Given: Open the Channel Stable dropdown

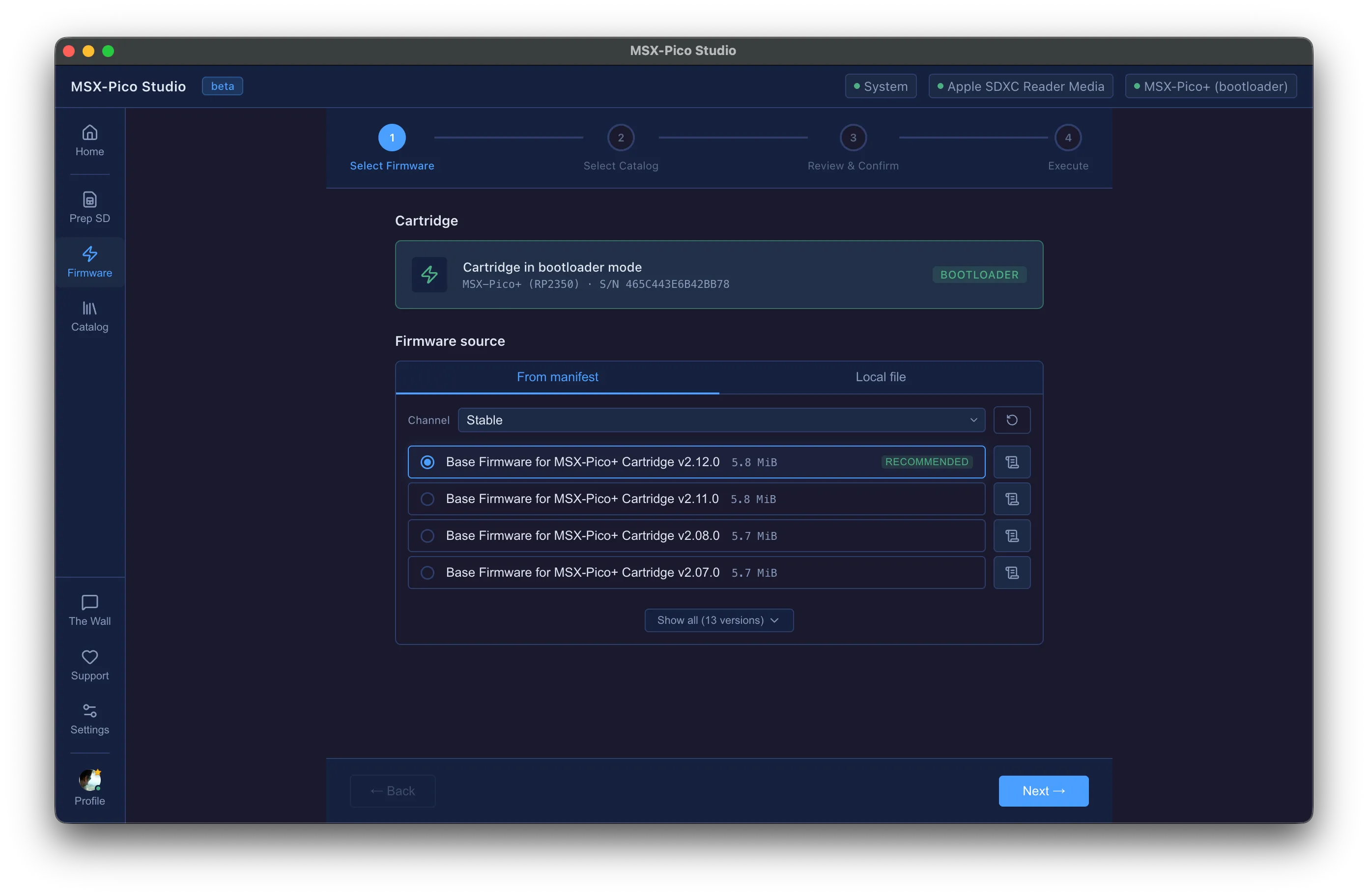Looking at the screenshot, I should point(721,420).
